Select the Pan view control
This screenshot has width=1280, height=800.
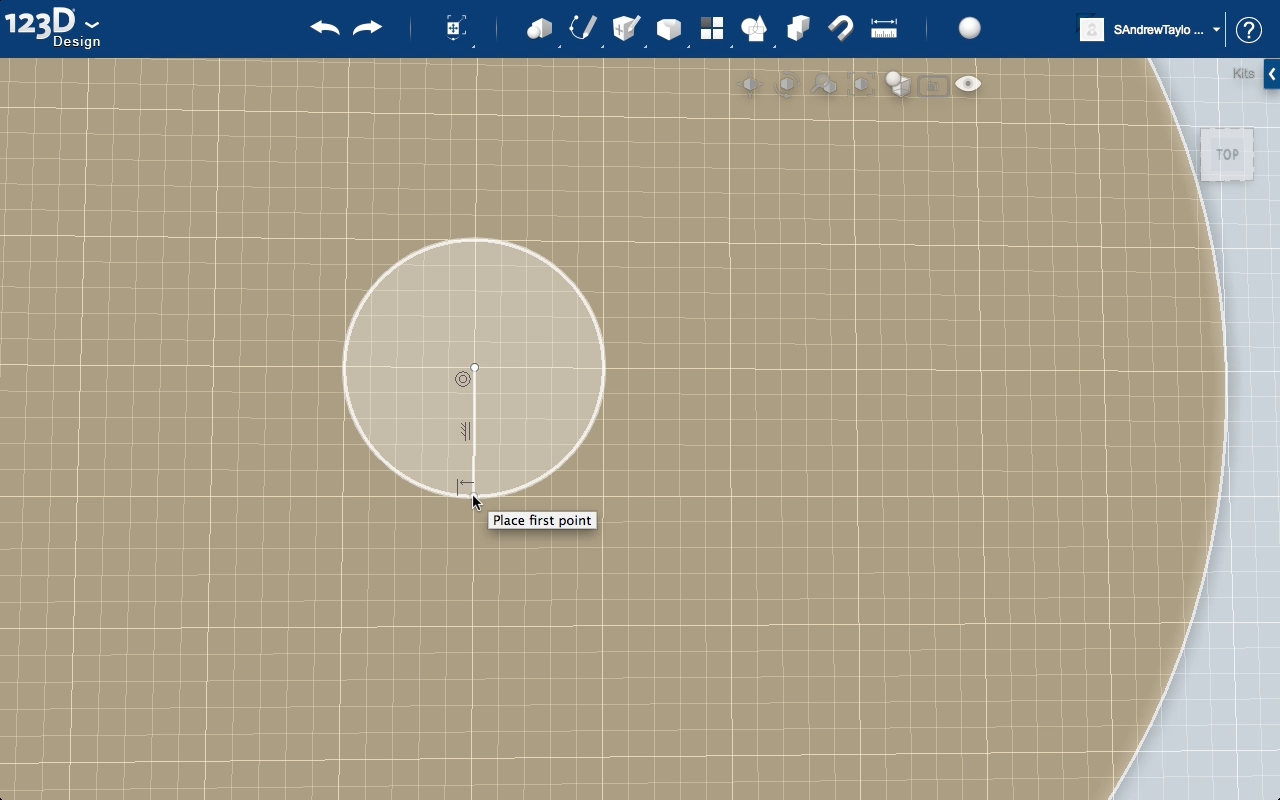pos(752,85)
